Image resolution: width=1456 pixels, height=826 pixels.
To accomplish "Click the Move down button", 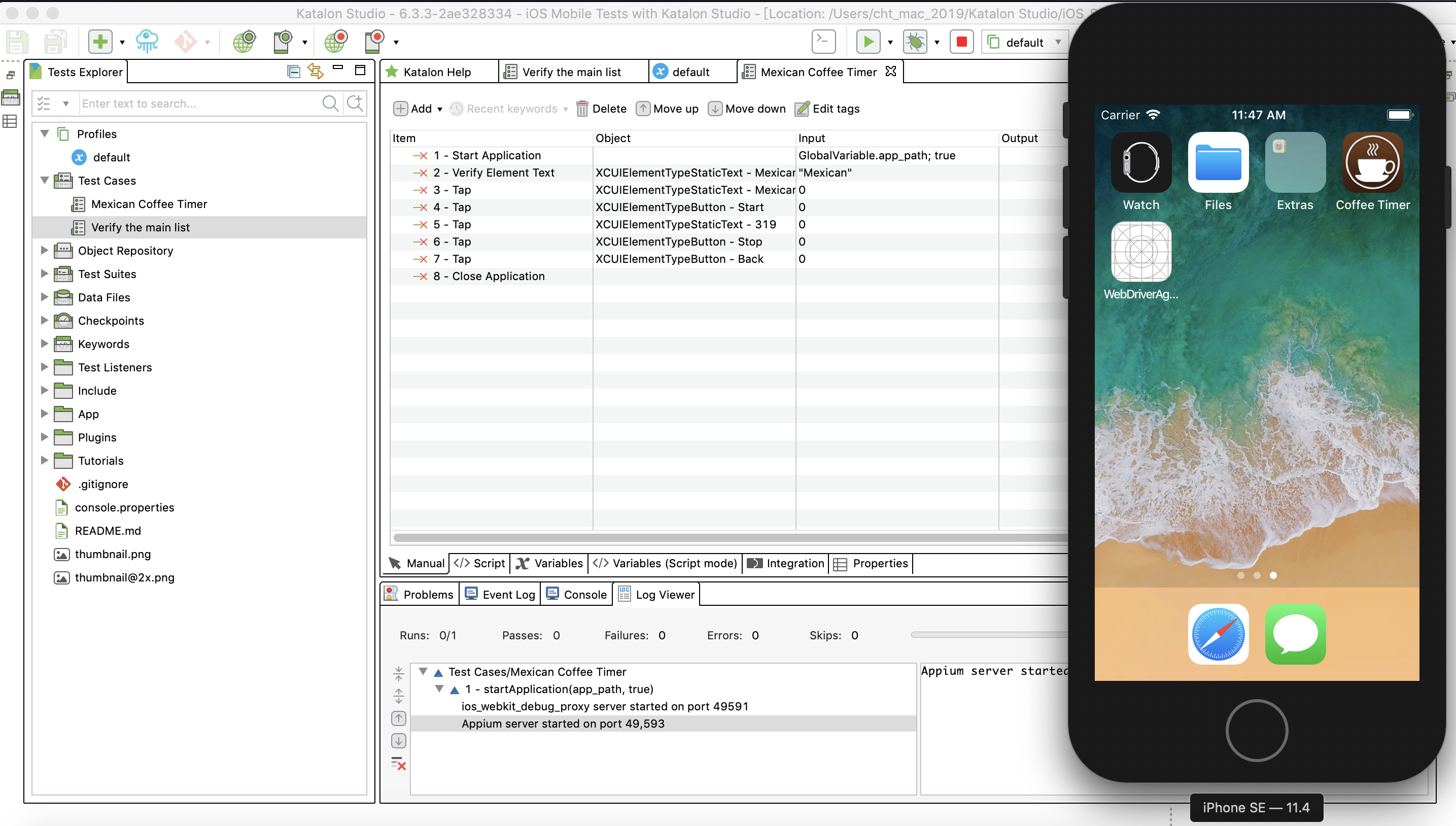I will (x=746, y=109).
